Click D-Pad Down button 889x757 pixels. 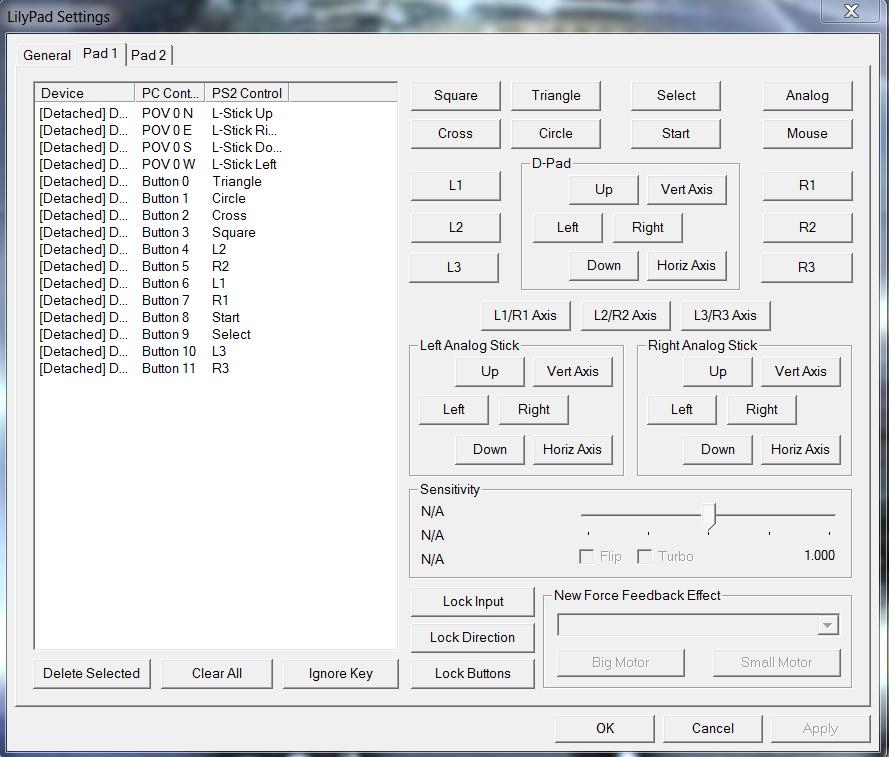(604, 265)
